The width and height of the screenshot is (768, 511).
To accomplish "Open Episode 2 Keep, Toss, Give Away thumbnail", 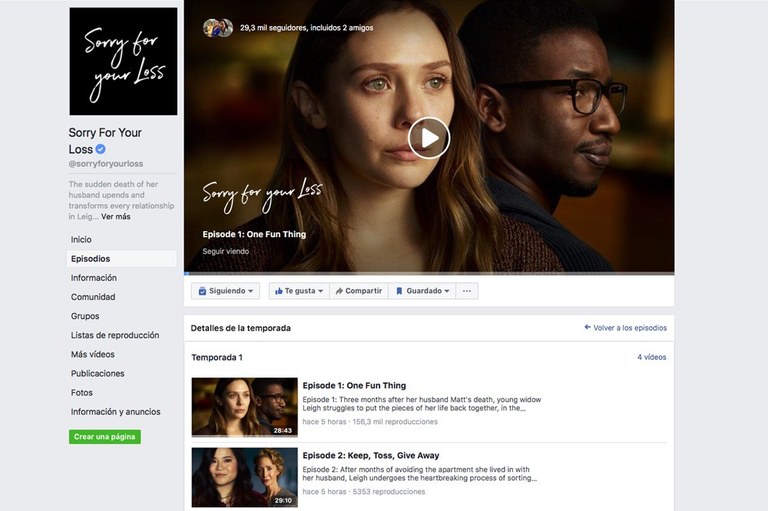I will (244, 477).
